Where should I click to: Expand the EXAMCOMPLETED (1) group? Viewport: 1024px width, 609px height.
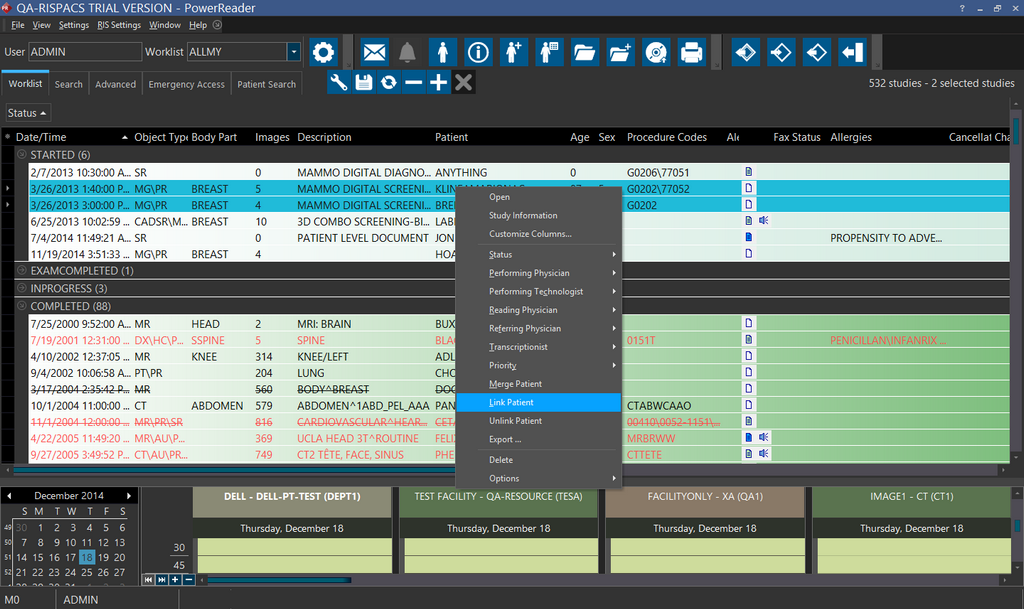22,271
